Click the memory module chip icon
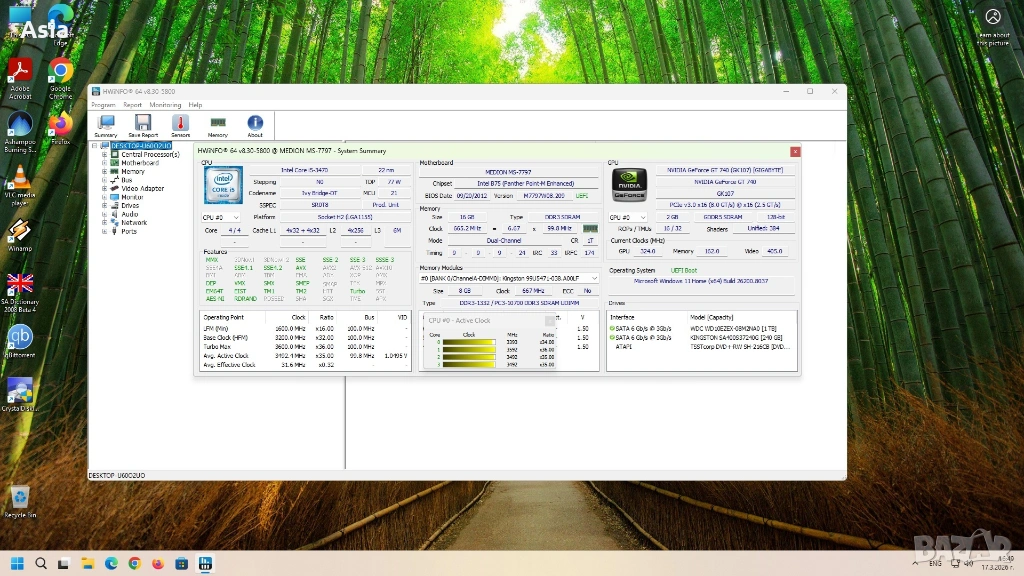1024x576 pixels. [x=590, y=229]
